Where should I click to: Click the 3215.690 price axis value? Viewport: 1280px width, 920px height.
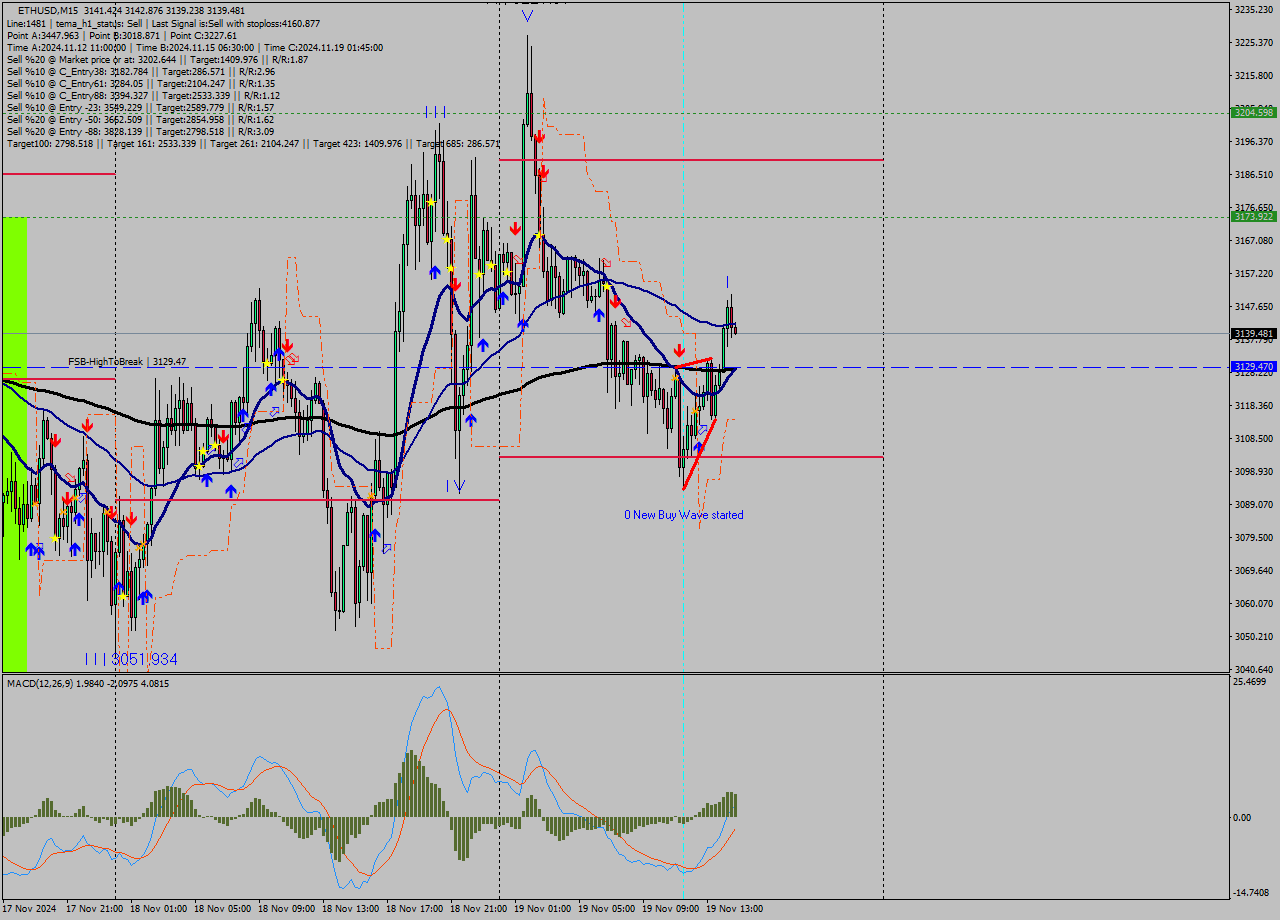pos(1254,75)
